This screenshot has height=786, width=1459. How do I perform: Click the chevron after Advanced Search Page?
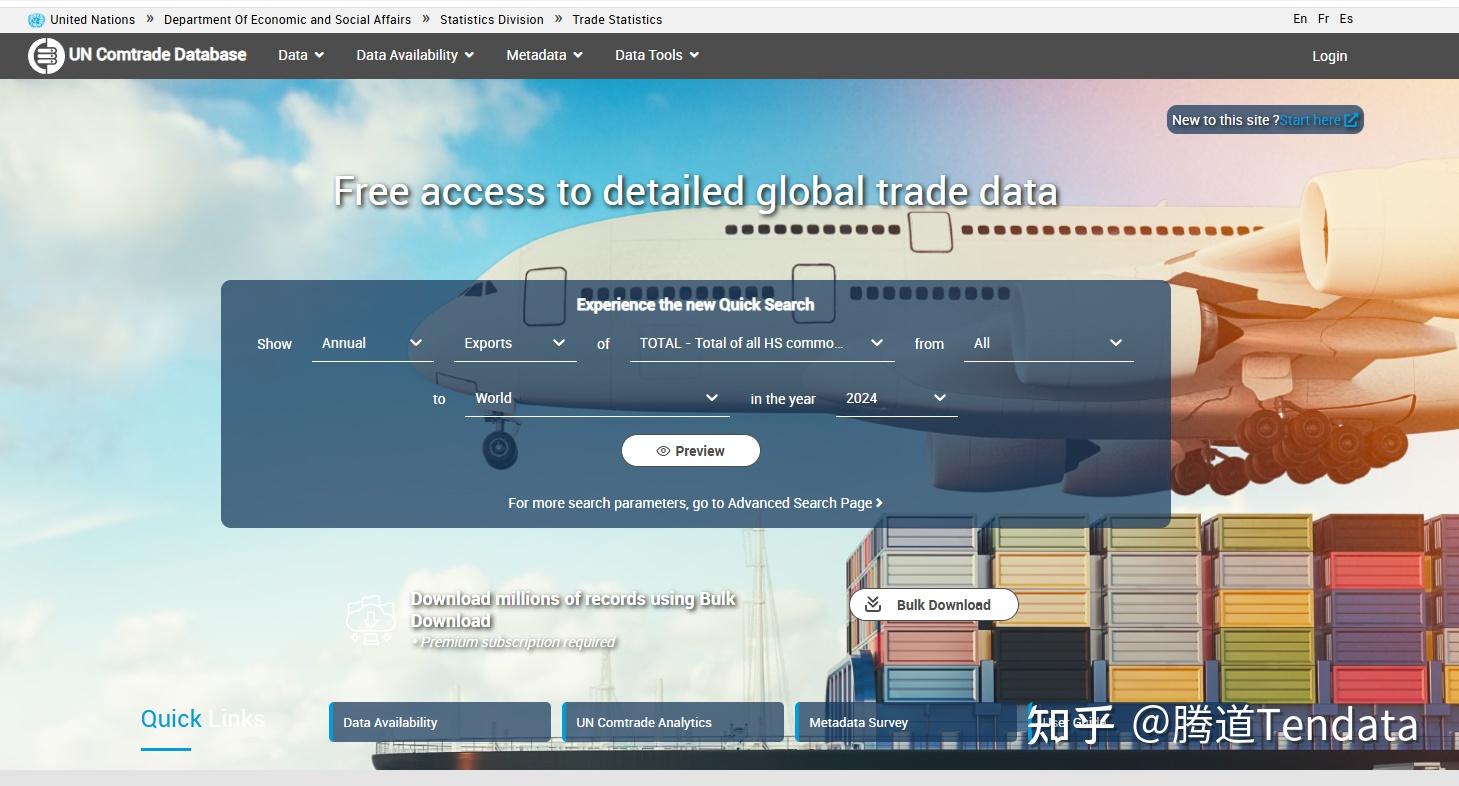tap(879, 503)
